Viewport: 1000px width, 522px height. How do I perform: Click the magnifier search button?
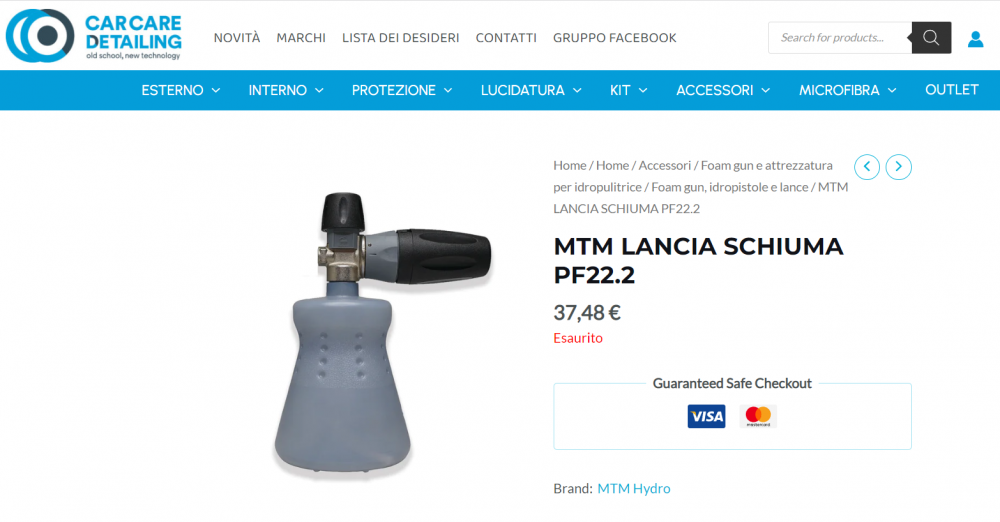coord(931,38)
